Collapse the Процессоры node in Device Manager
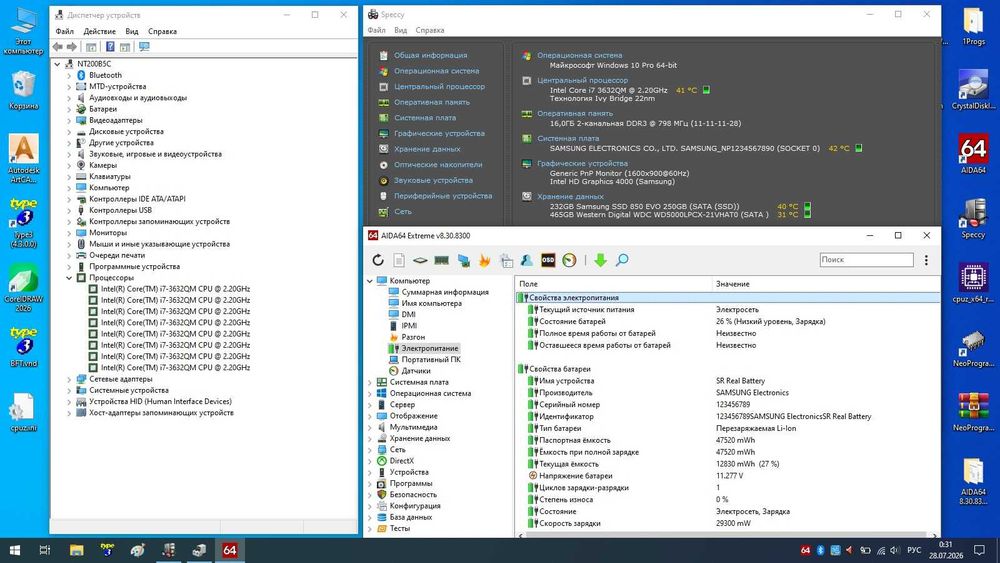The width and height of the screenshot is (1000, 563). [x=69, y=278]
